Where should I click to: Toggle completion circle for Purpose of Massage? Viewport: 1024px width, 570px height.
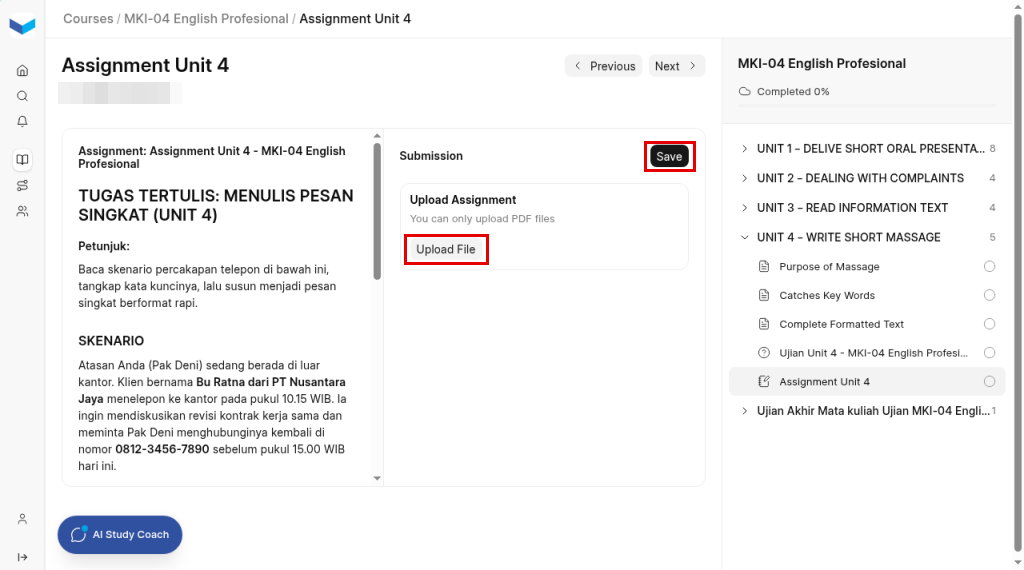989,266
